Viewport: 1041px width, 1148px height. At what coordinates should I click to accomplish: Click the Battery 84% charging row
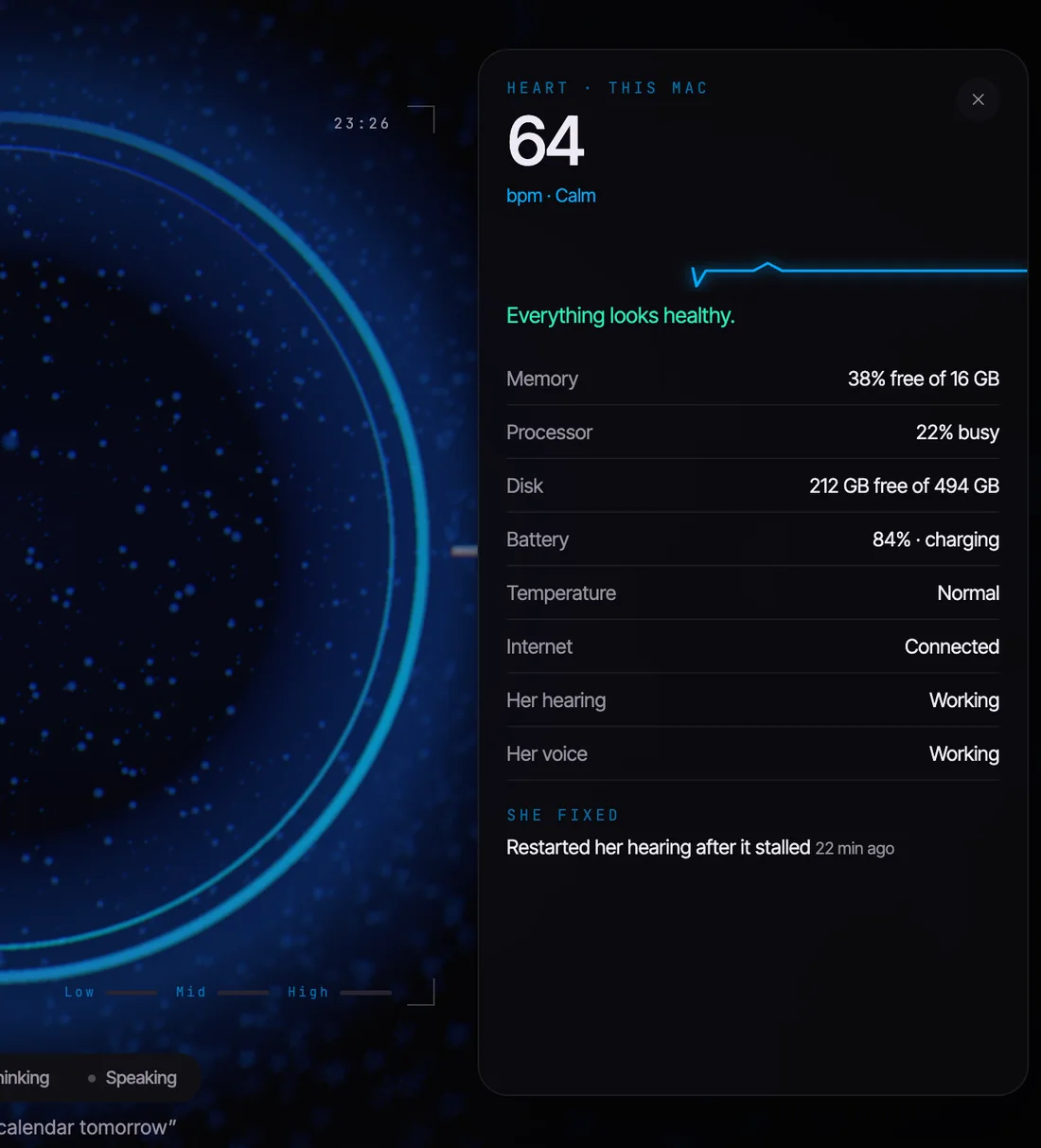[752, 539]
